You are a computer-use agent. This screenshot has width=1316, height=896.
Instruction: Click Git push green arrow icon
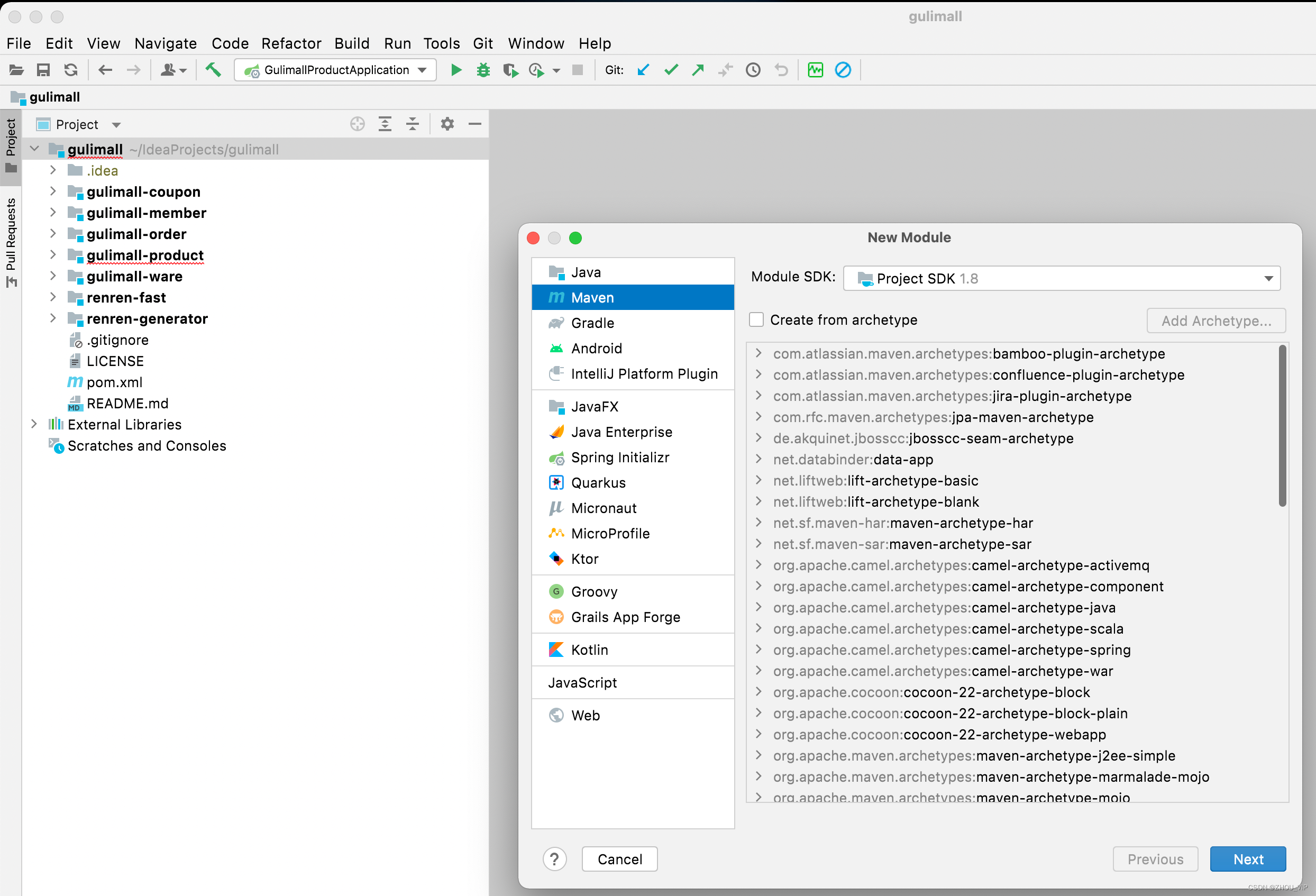(x=698, y=70)
